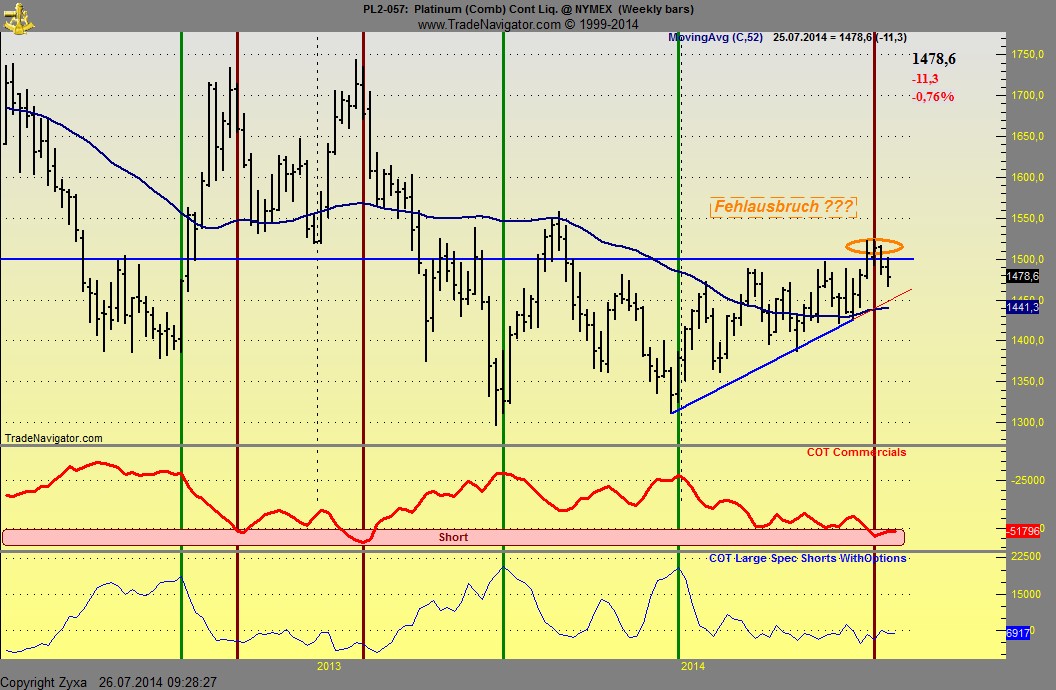This screenshot has height=690, width=1056.
Task: Click the '1550,0' price axis label
Action: click(1027, 218)
